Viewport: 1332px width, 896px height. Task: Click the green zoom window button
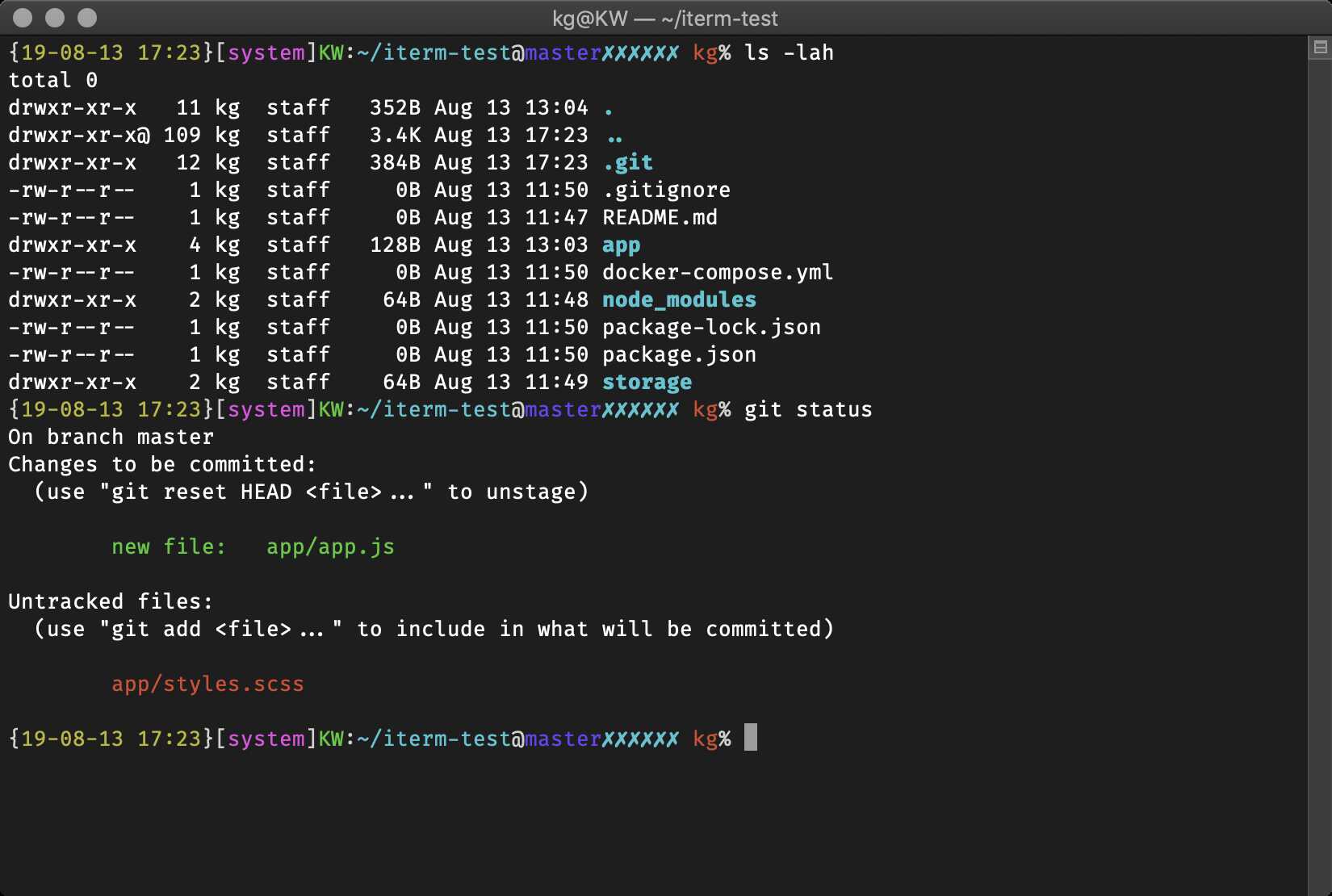pyautogui.click(x=87, y=18)
